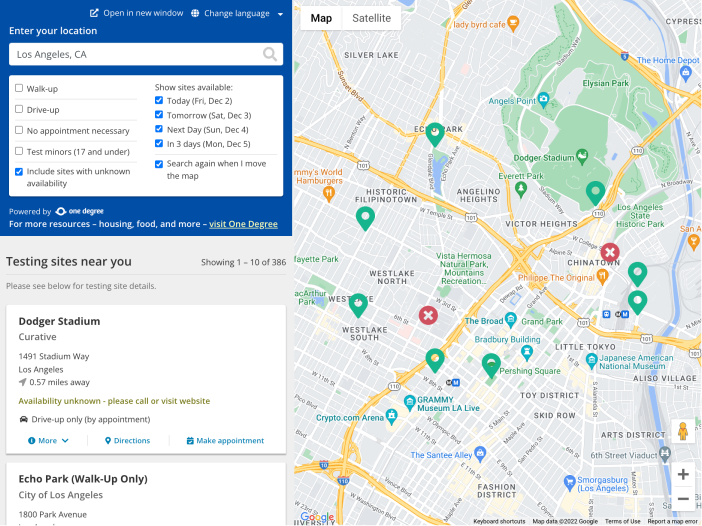Image resolution: width=702 pixels, height=526 pixels.
Task: Click Report a map error link
Action: (674, 522)
